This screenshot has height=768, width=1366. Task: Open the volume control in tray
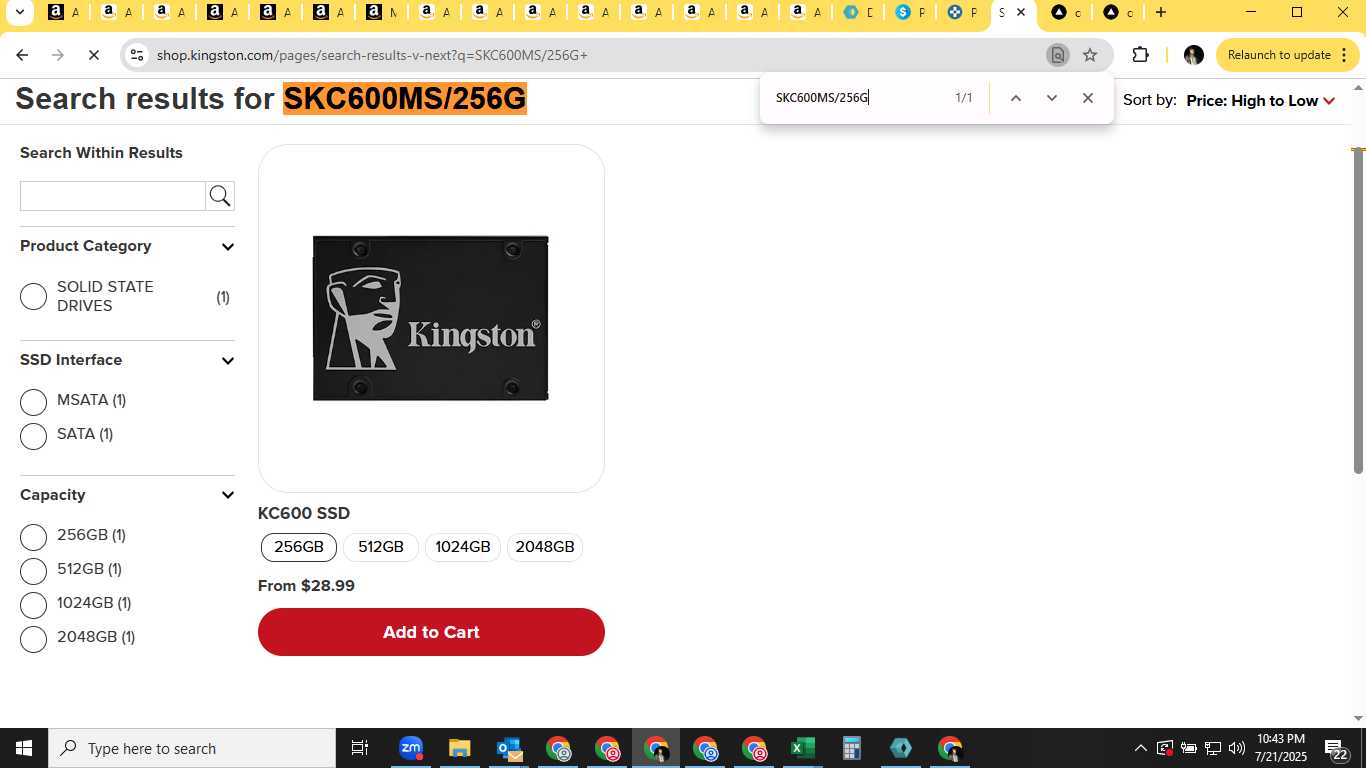click(1236, 748)
